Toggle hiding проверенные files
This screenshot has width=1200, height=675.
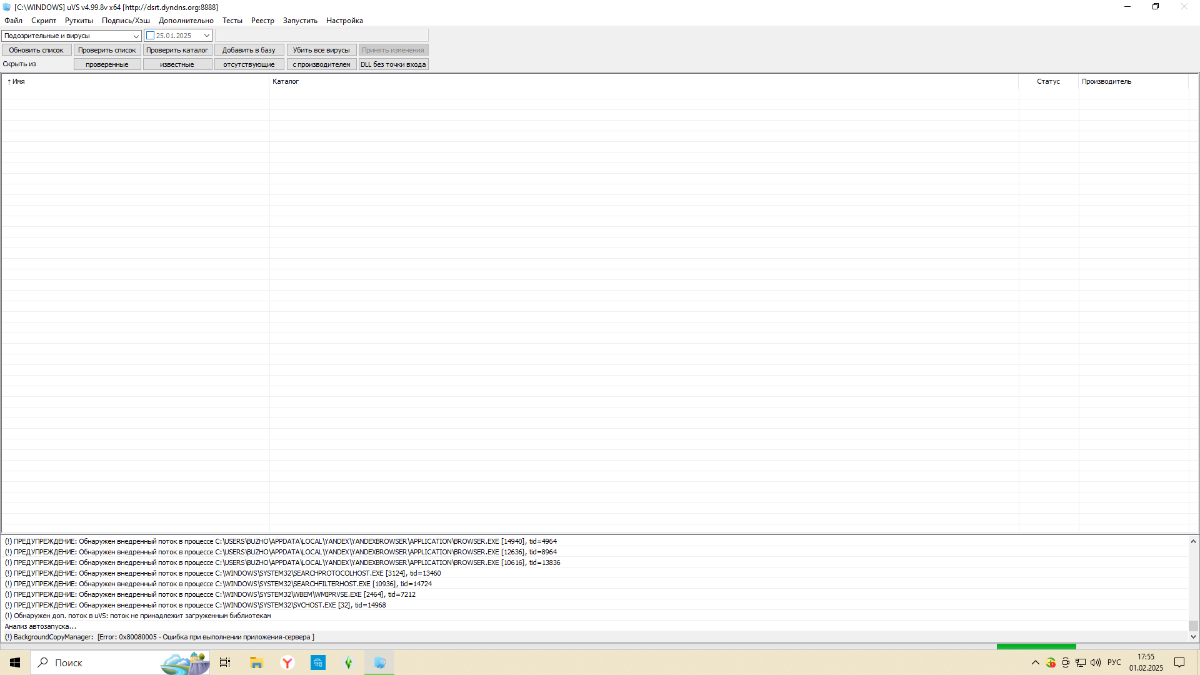point(107,64)
